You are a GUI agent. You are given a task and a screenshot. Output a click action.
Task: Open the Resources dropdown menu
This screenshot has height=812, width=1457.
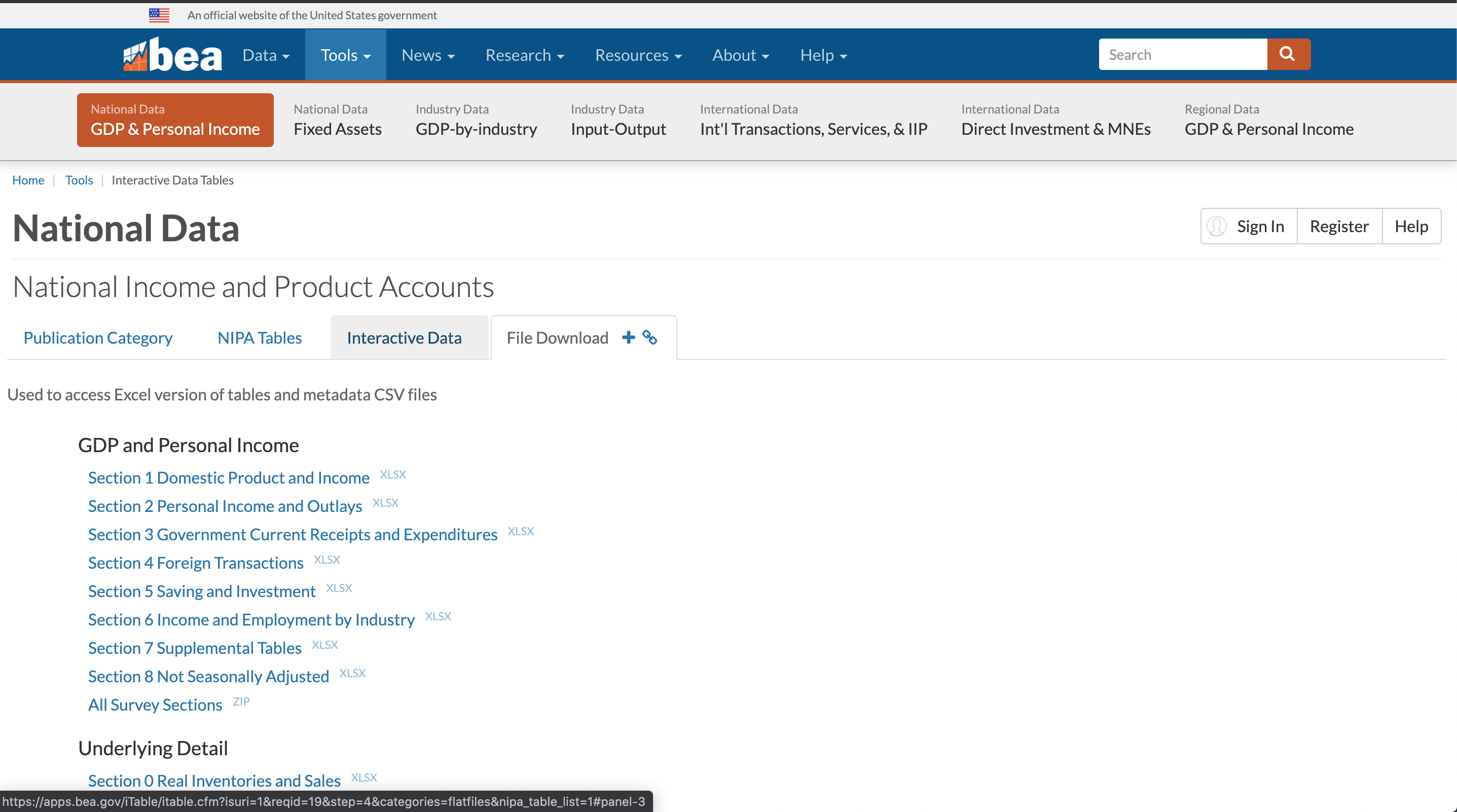coord(638,55)
